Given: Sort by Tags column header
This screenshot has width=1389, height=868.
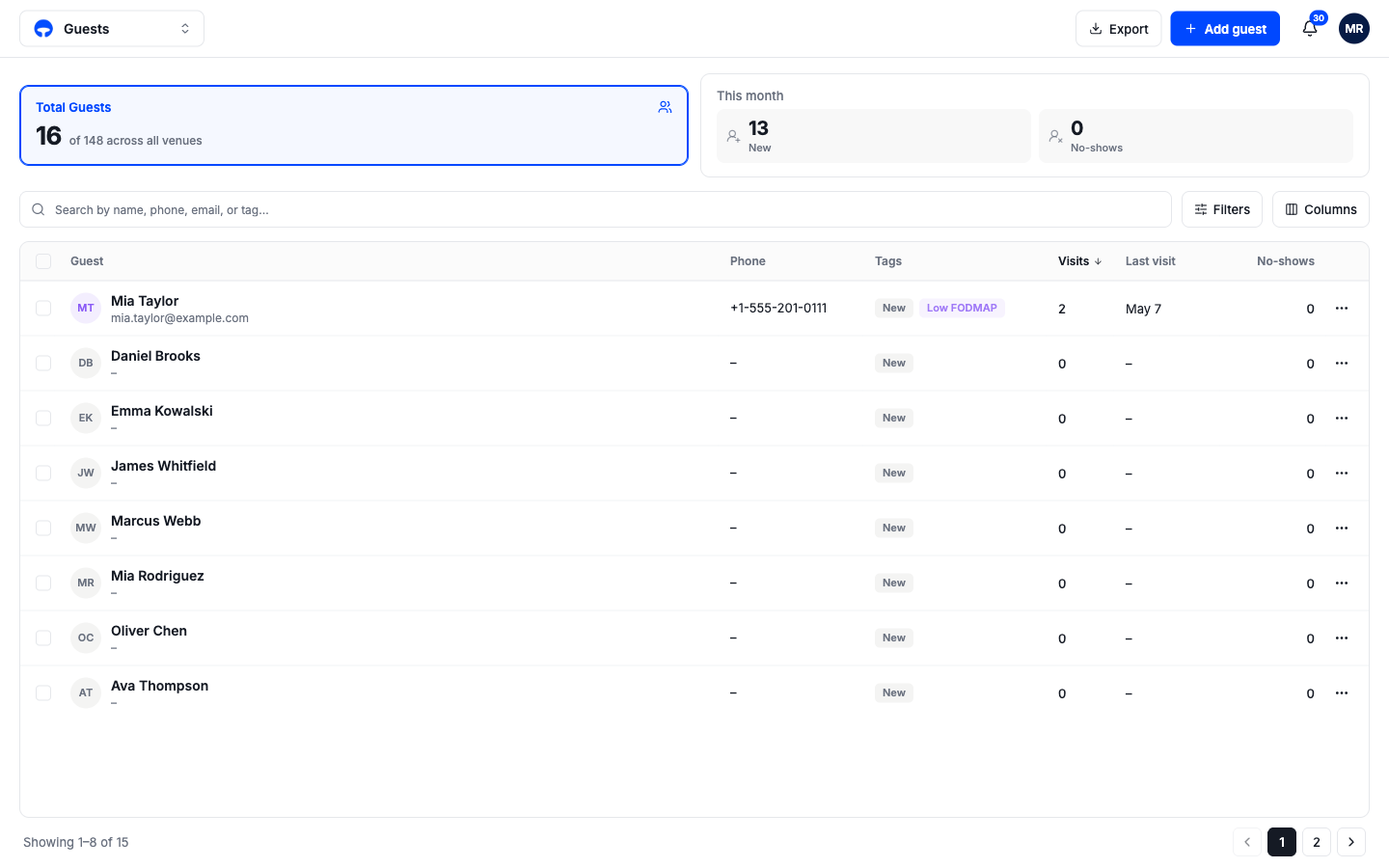Looking at the screenshot, I should (888, 261).
